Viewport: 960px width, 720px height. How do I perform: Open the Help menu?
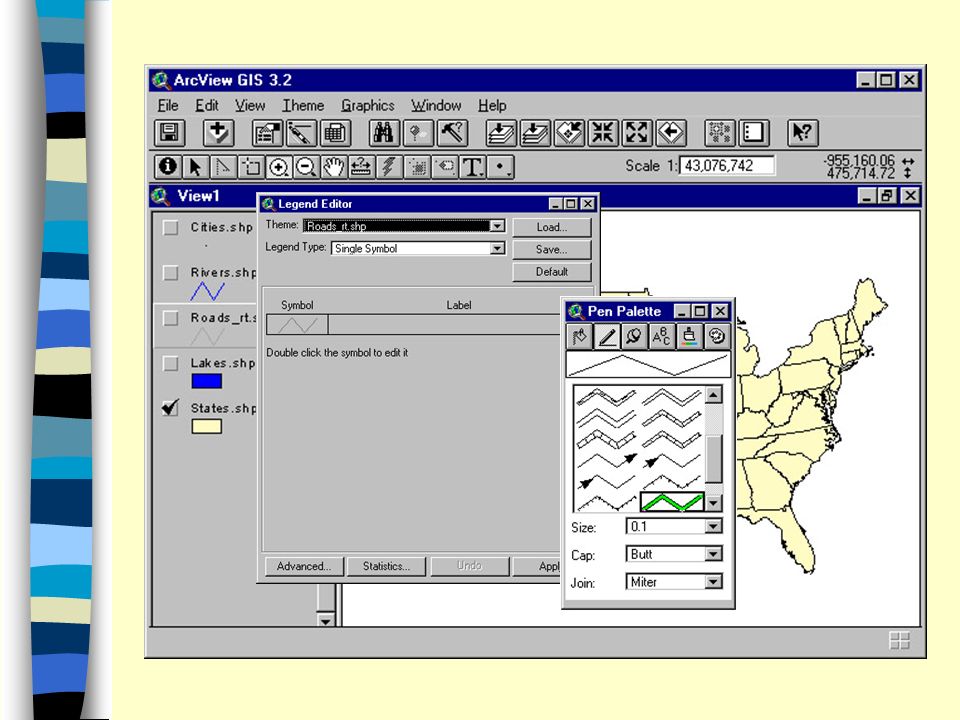coord(492,105)
